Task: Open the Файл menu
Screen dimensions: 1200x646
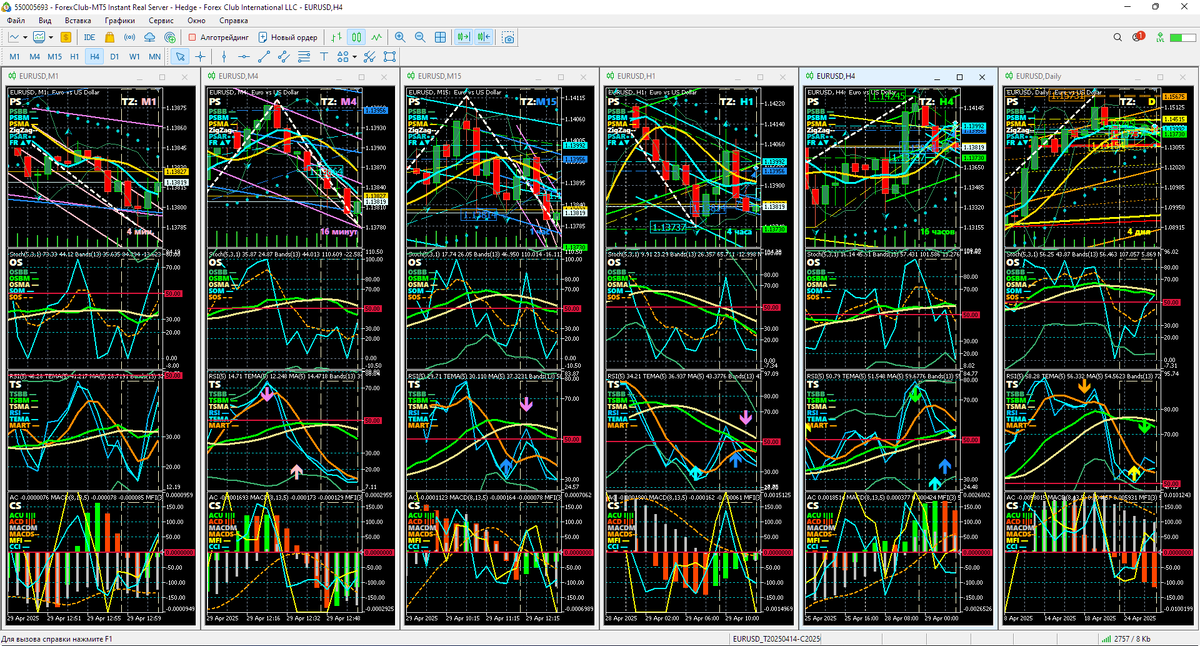Action: point(16,20)
